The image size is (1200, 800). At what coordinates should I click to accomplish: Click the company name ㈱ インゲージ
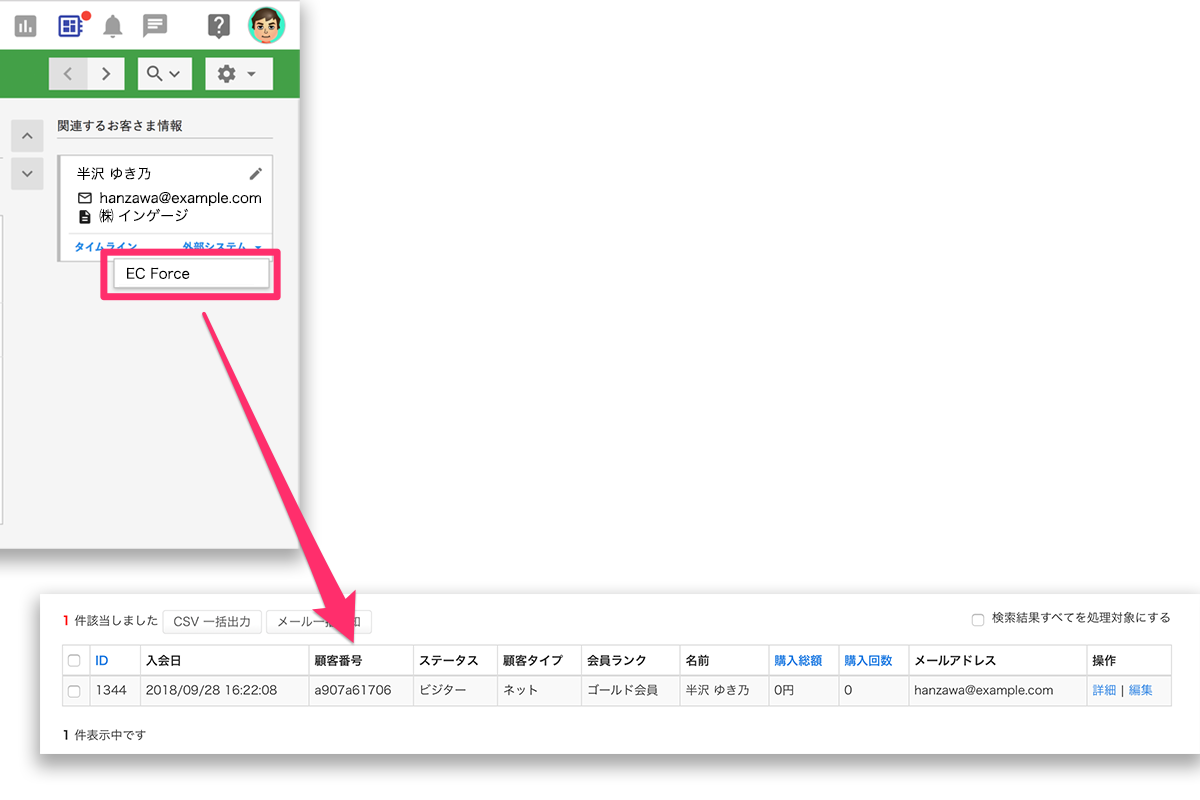click(x=144, y=216)
